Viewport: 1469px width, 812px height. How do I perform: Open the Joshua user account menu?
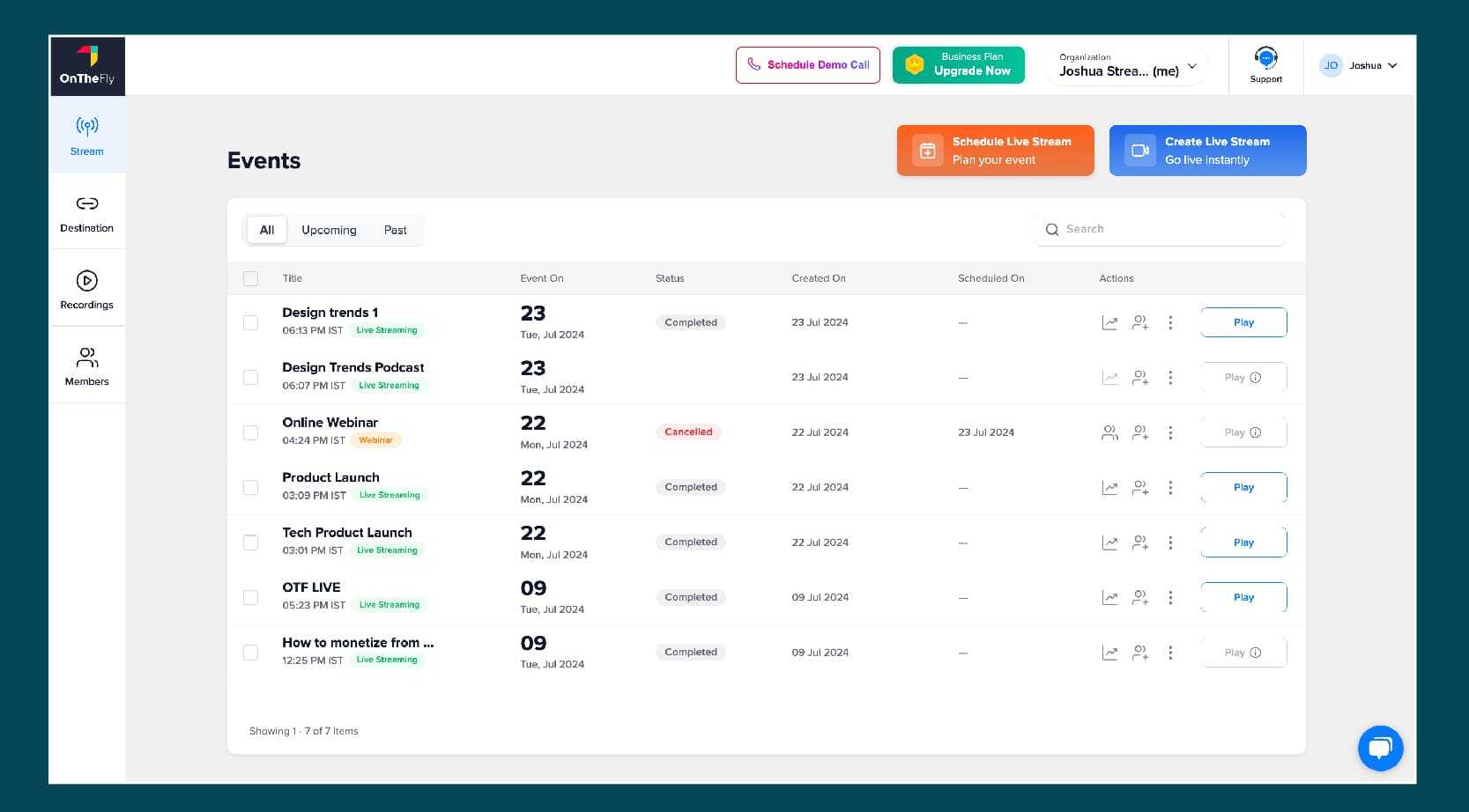[1358, 66]
